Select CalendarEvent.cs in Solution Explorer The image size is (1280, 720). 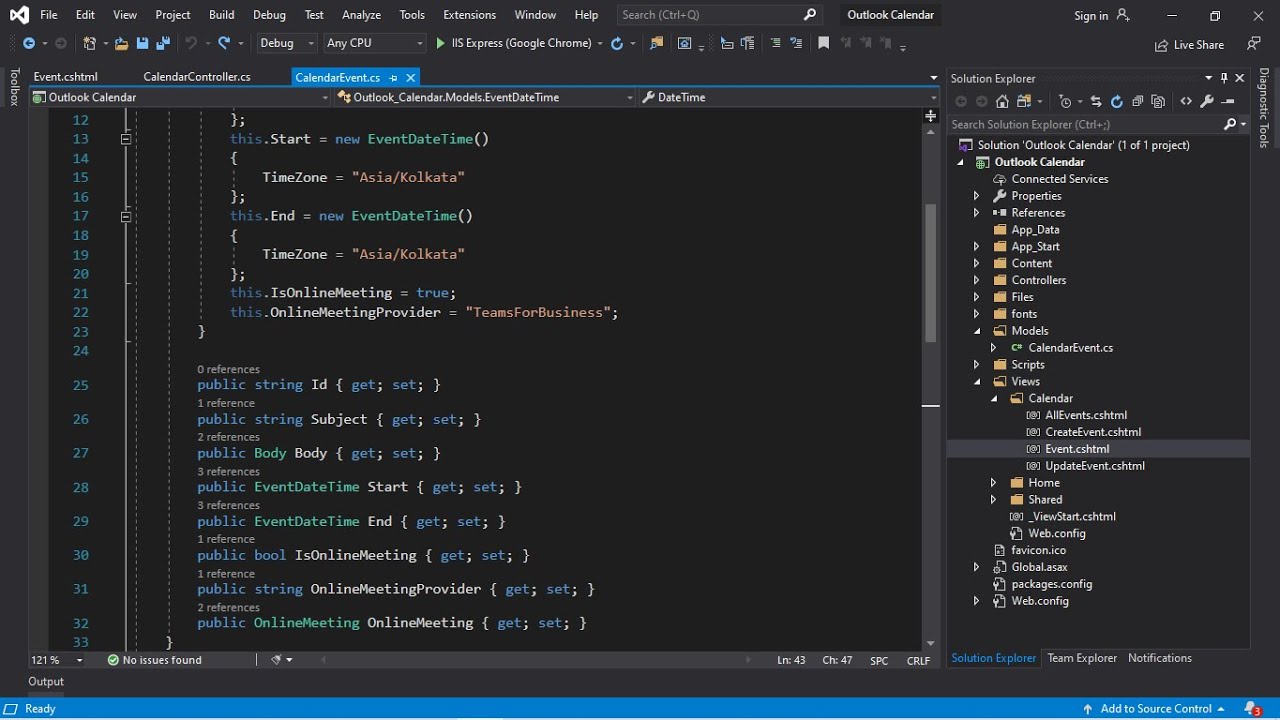(x=1071, y=348)
